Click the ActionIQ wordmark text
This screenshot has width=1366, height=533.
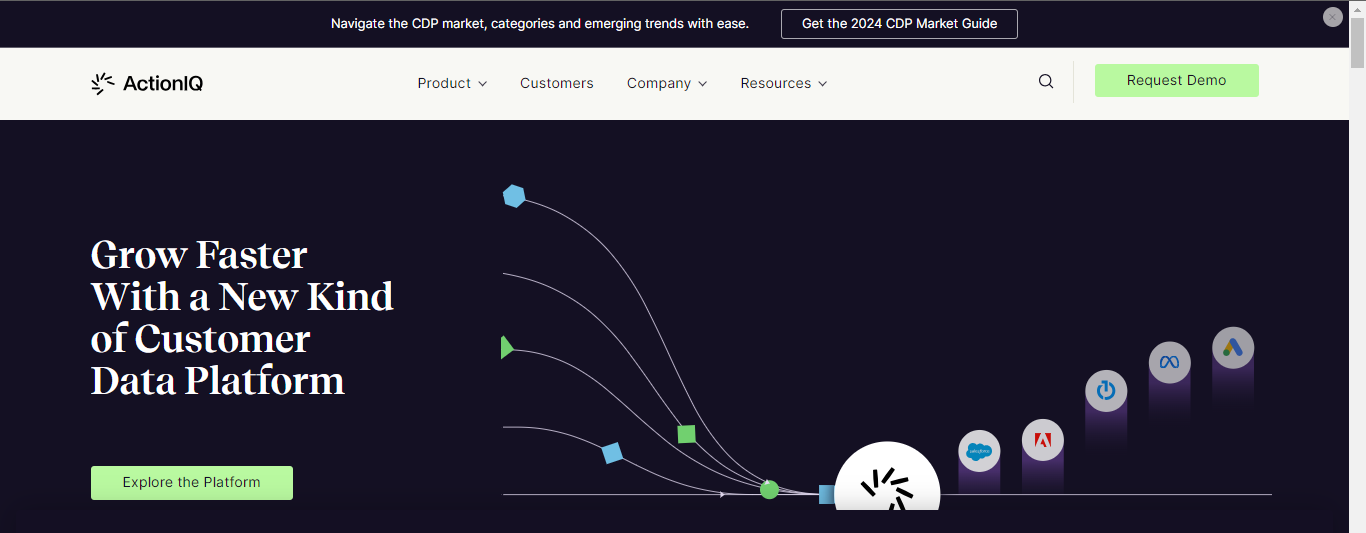163,84
